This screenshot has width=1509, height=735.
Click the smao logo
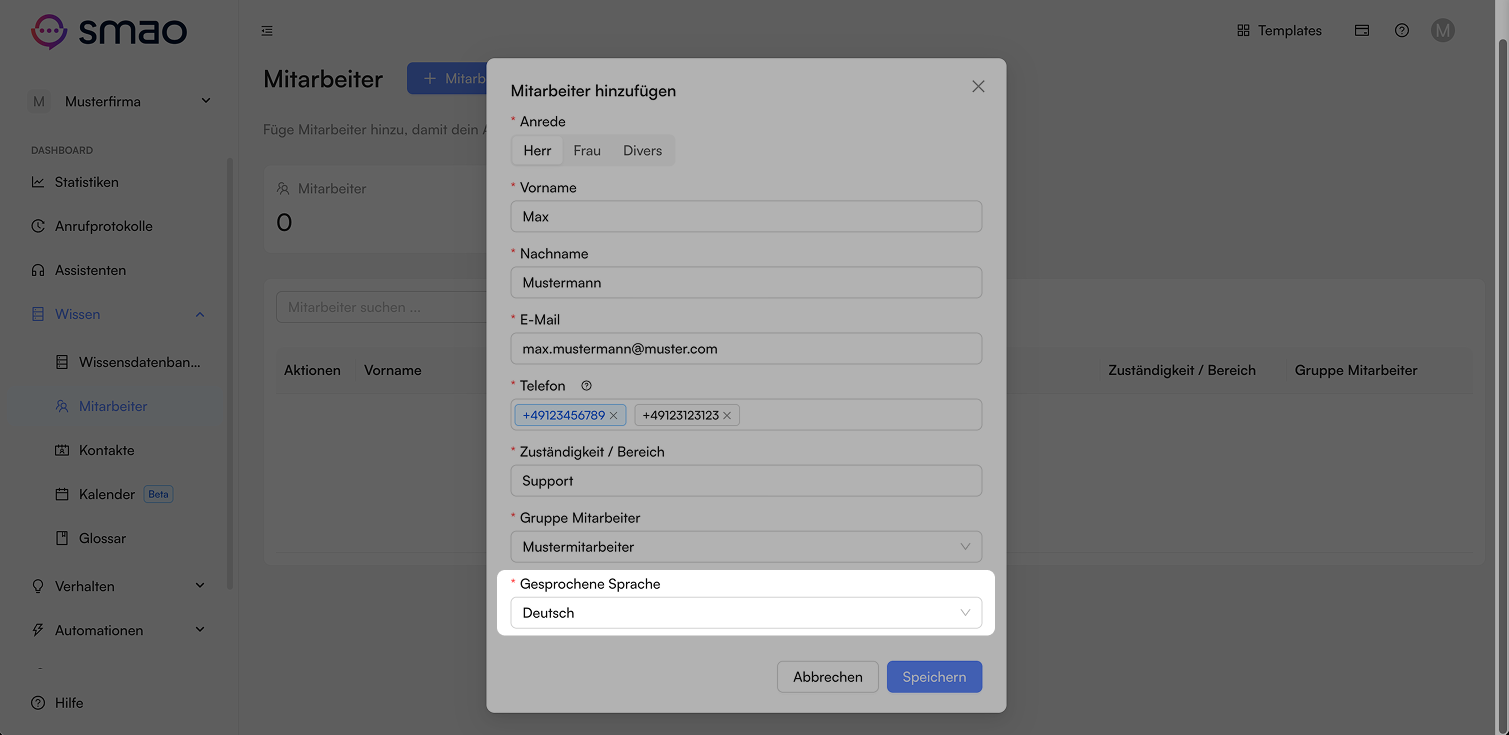tap(109, 31)
